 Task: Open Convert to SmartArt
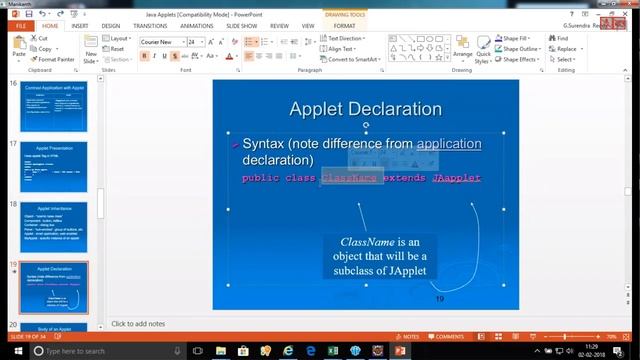pos(350,59)
